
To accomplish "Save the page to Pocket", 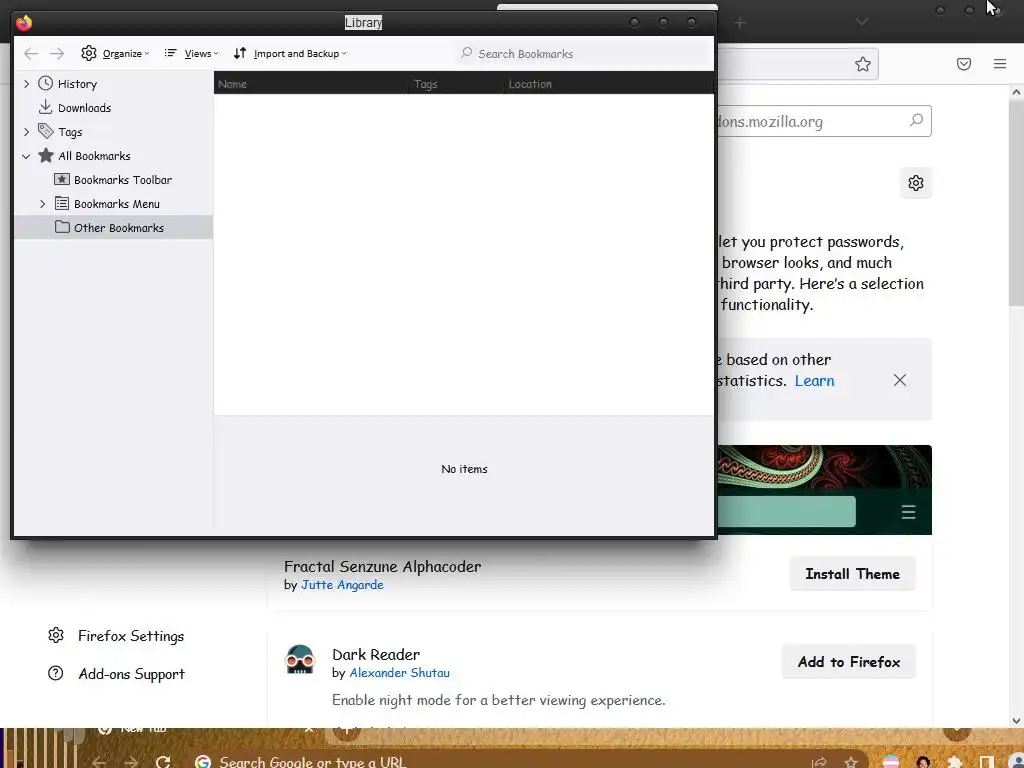I will [x=964, y=64].
